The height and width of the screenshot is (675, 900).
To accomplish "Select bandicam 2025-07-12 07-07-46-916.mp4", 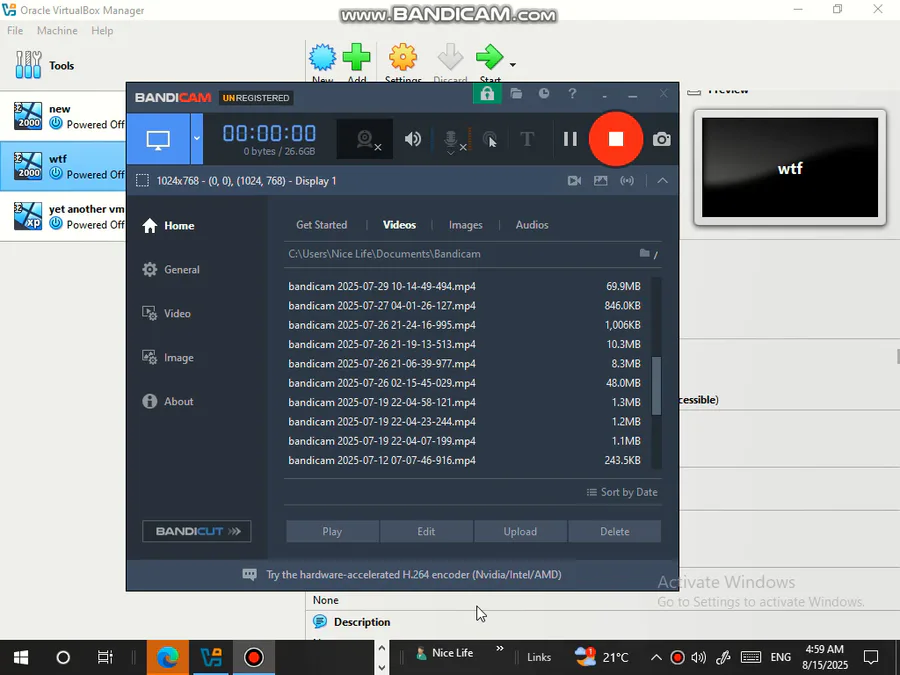I will 464,460.
